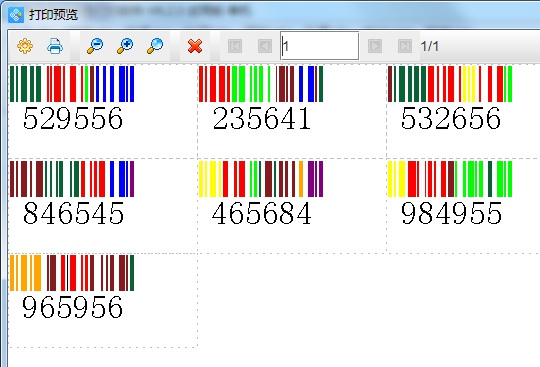Close preview with the red X
Viewport: 540px width, 367px height.
pos(195,46)
